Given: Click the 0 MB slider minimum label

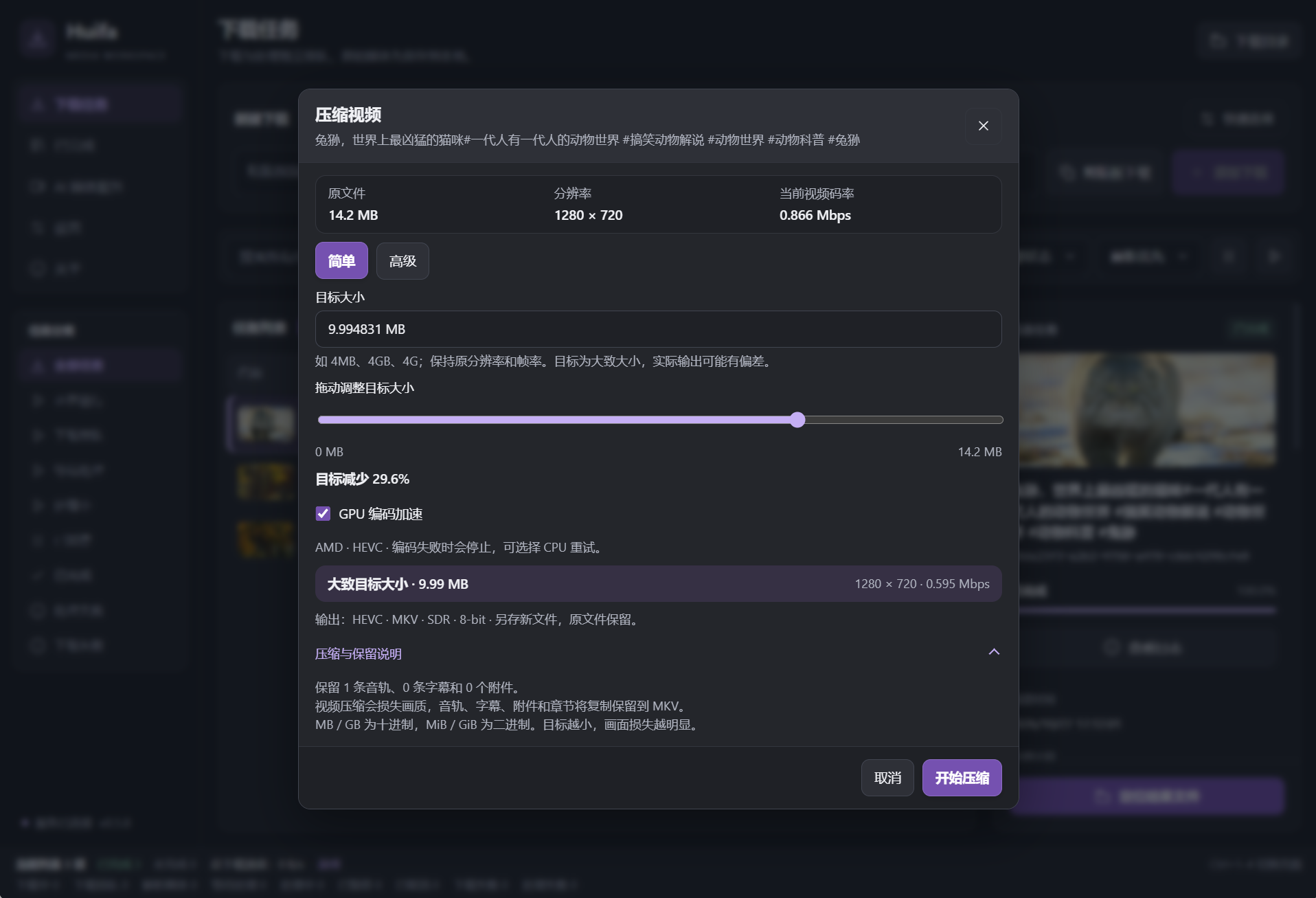Looking at the screenshot, I should (x=329, y=451).
